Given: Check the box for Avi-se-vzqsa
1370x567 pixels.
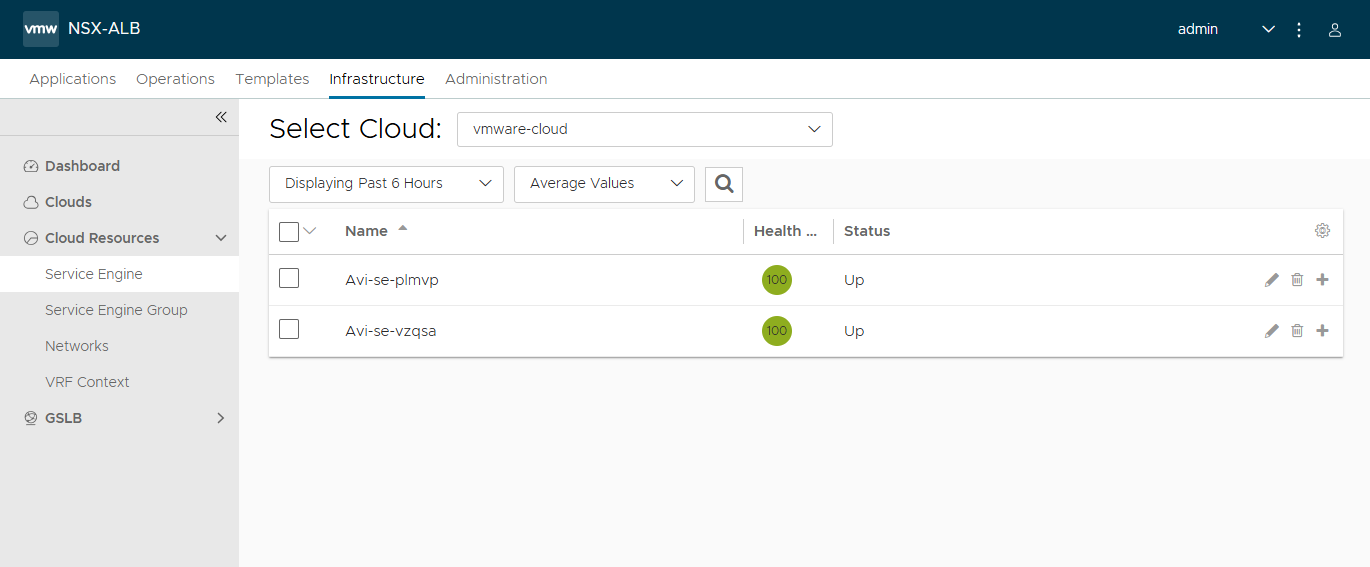Looking at the screenshot, I should point(289,329).
